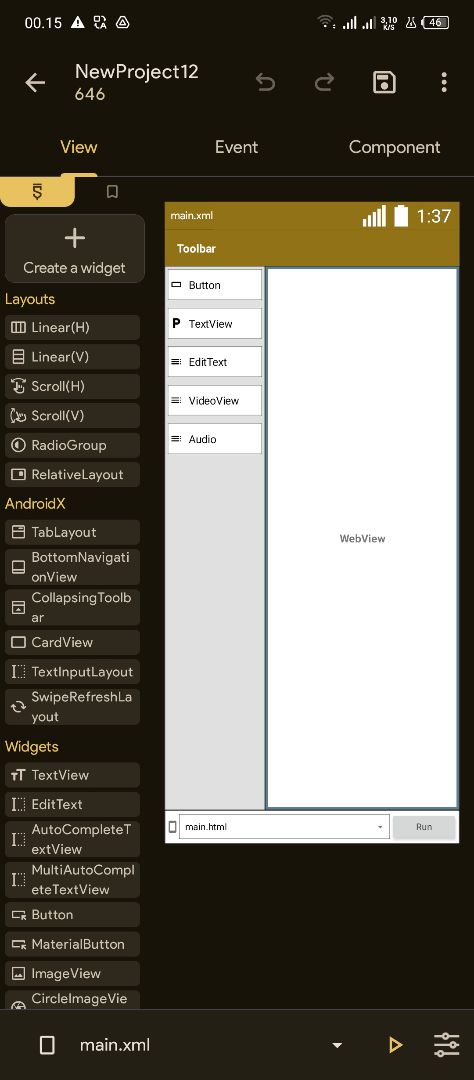Select the VideoView item in preview

[x=215, y=400]
